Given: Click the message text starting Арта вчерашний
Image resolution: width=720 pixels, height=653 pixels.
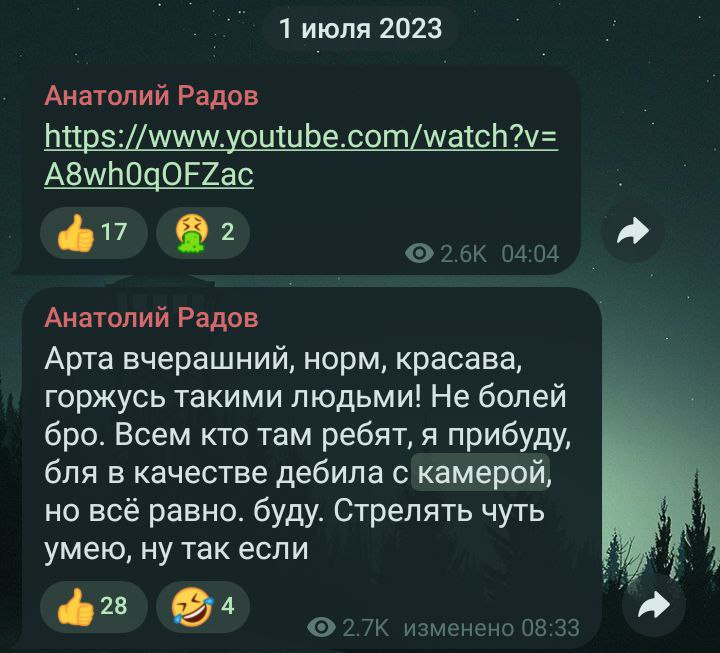Looking at the screenshot, I should click(308, 454).
